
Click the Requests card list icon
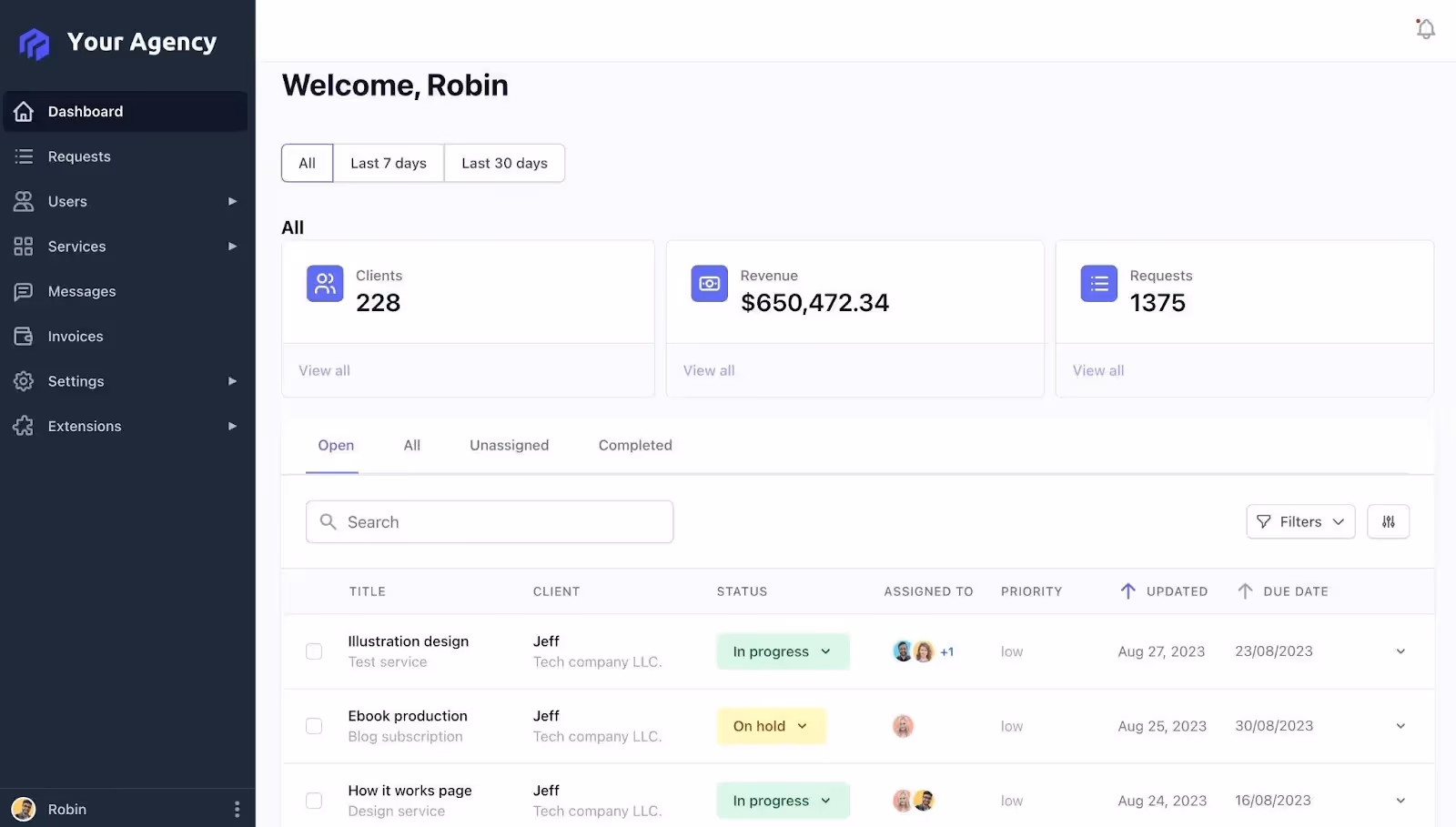1098,284
